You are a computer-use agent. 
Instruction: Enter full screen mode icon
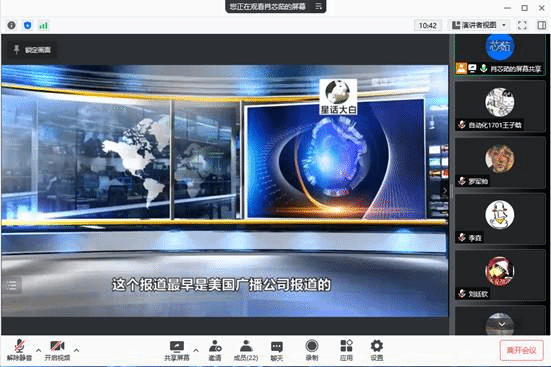pos(522,25)
